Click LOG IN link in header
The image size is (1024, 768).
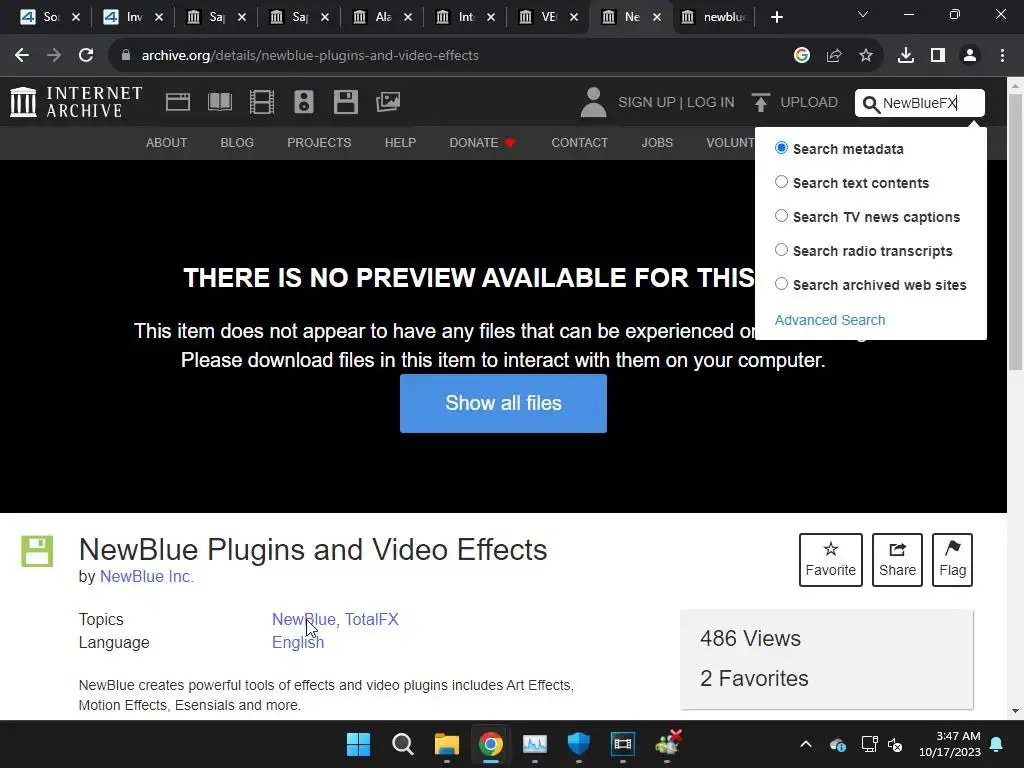tap(711, 103)
